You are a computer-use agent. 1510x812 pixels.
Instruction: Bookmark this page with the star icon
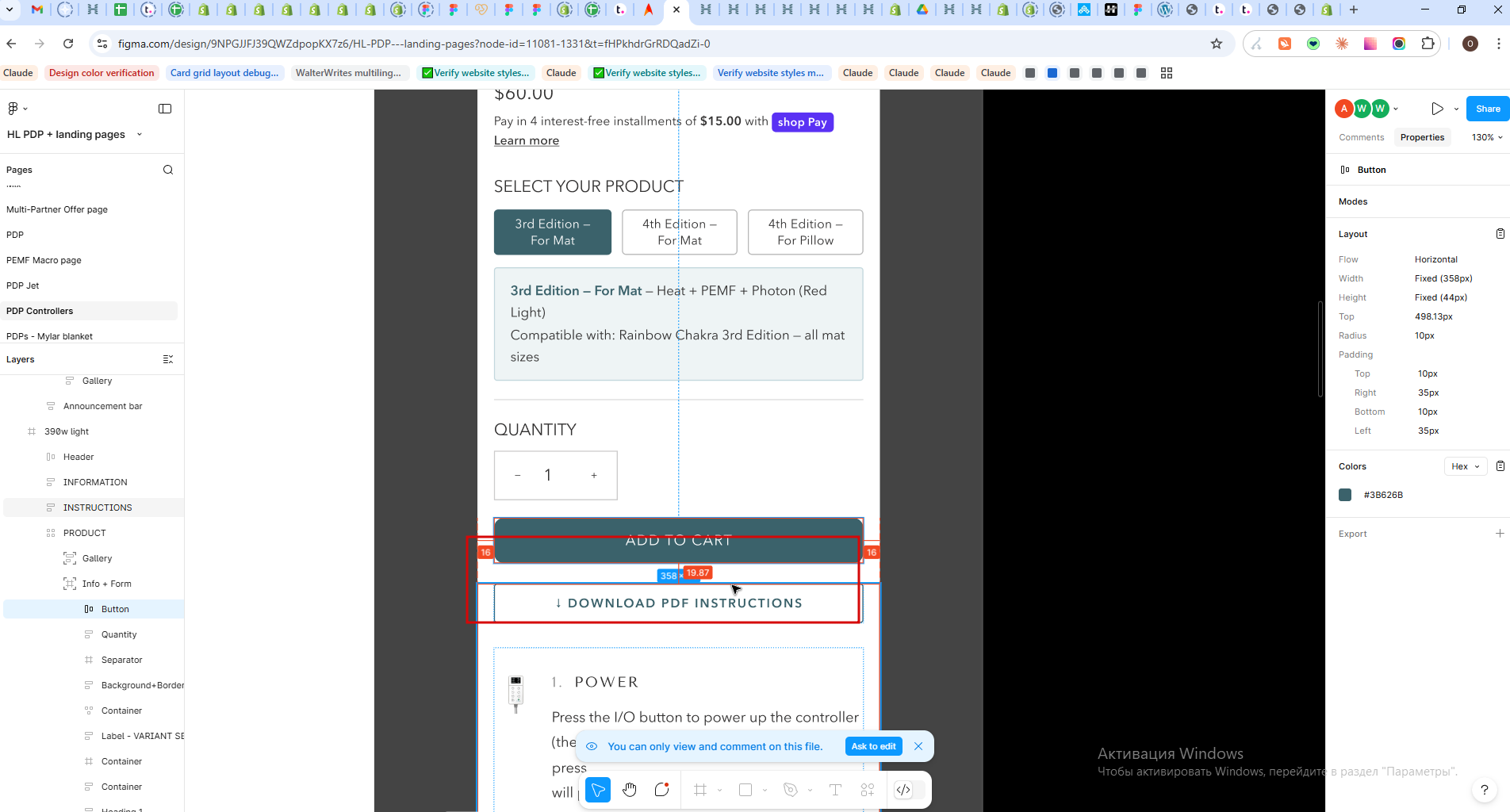pyautogui.click(x=1217, y=44)
